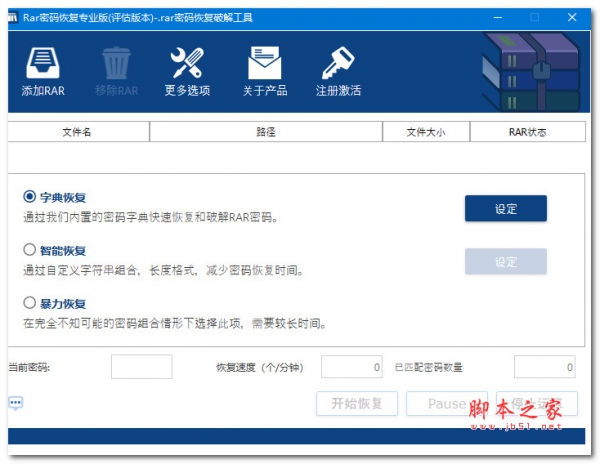Click the 恢复速度 value field
Image resolution: width=600 pixels, height=464 pixels.
pos(352,367)
